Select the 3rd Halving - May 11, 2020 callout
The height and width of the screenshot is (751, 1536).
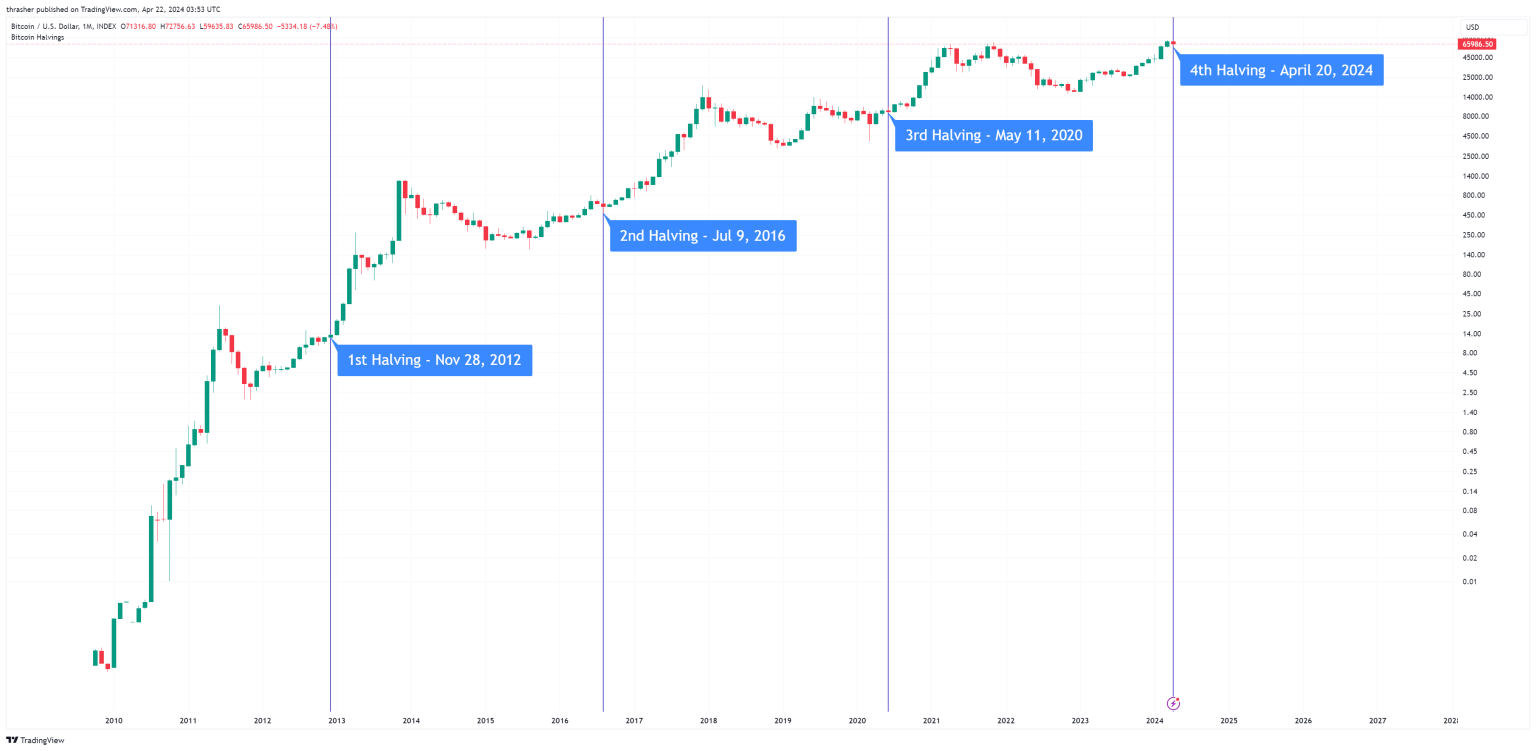pyautogui.click(x=994, y=135)
